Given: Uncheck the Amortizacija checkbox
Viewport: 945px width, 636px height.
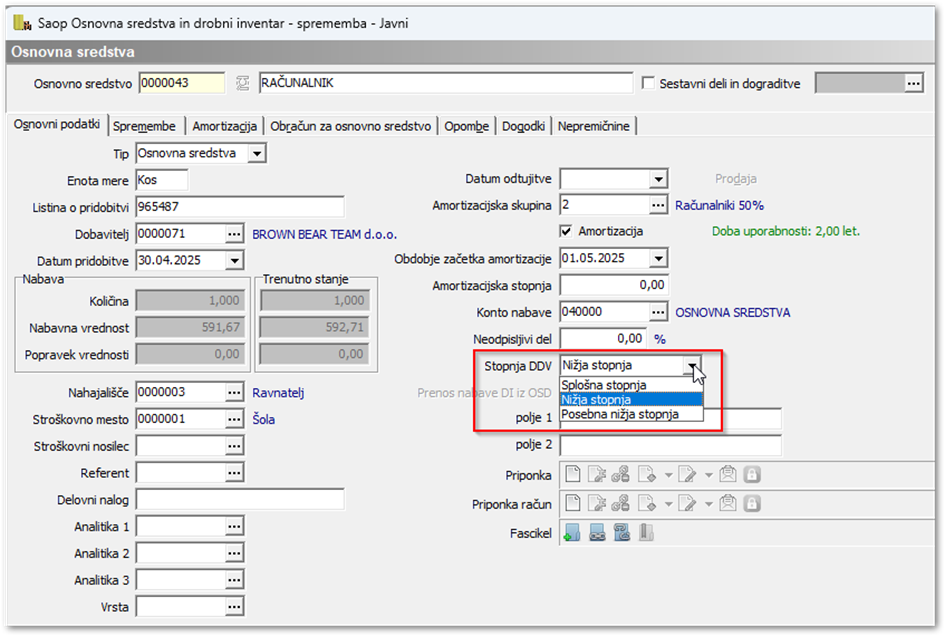Looking at the screenshot, I should pyautogui.click(x=568, y=231).
